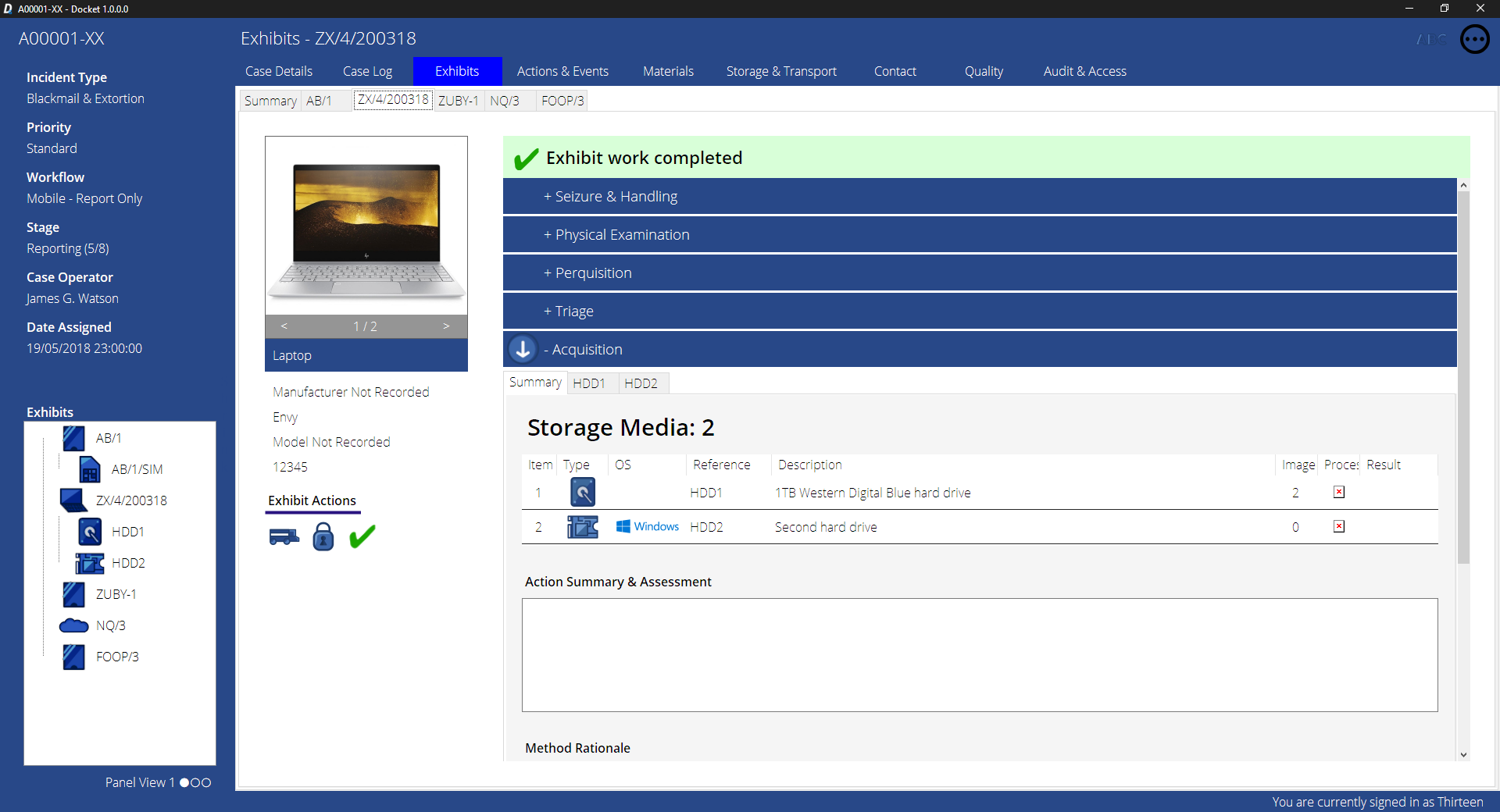Click the Action Summary & Assessment text box
Screen dimensions: 1500x812
pyautogui.click(x=979, y=654)
